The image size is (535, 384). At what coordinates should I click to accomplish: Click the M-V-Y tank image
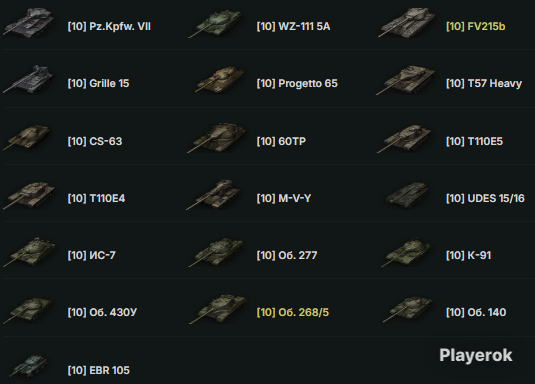[x=213, y=195]
